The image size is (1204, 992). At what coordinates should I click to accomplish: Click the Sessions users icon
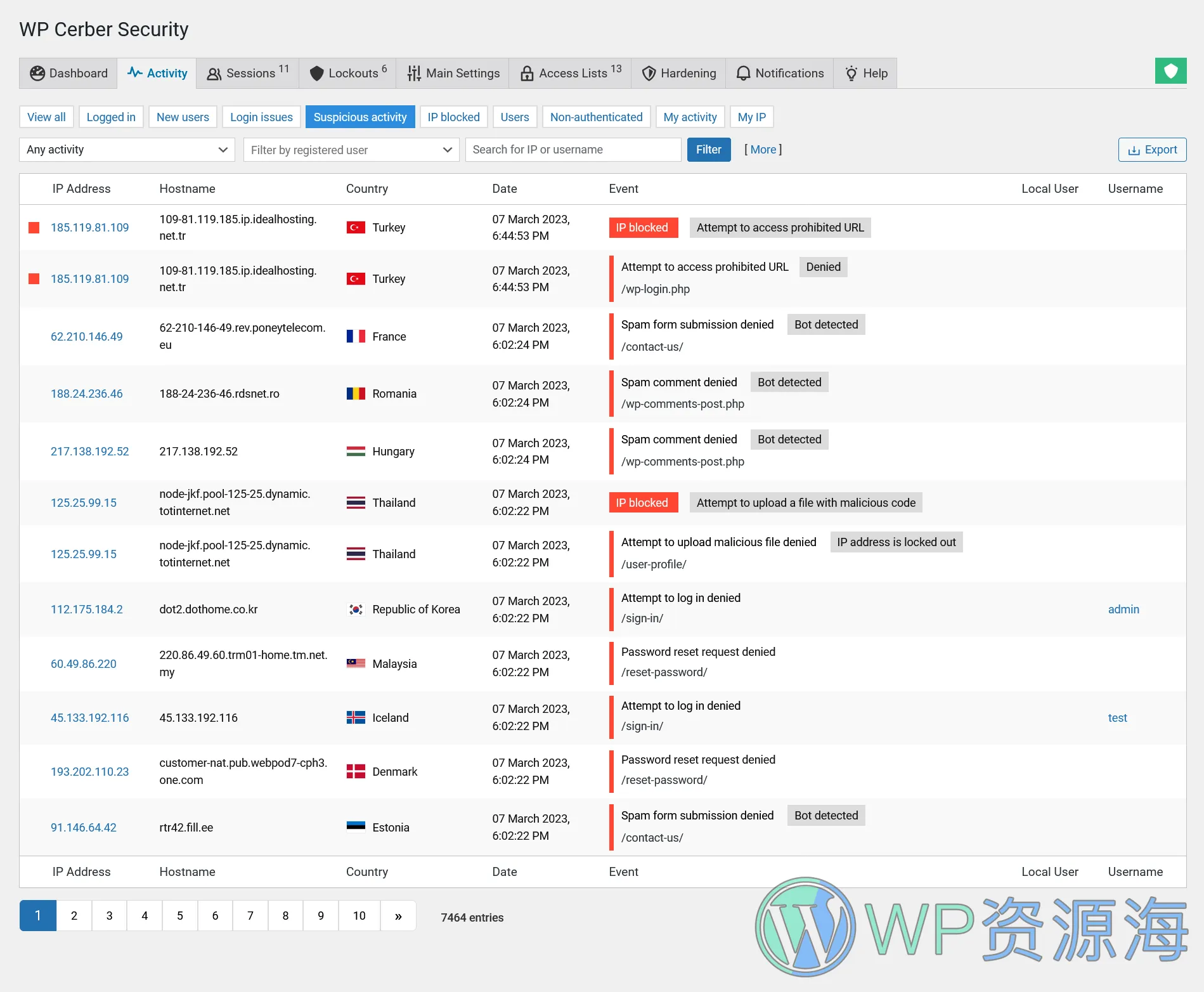[x=214, y=74]
